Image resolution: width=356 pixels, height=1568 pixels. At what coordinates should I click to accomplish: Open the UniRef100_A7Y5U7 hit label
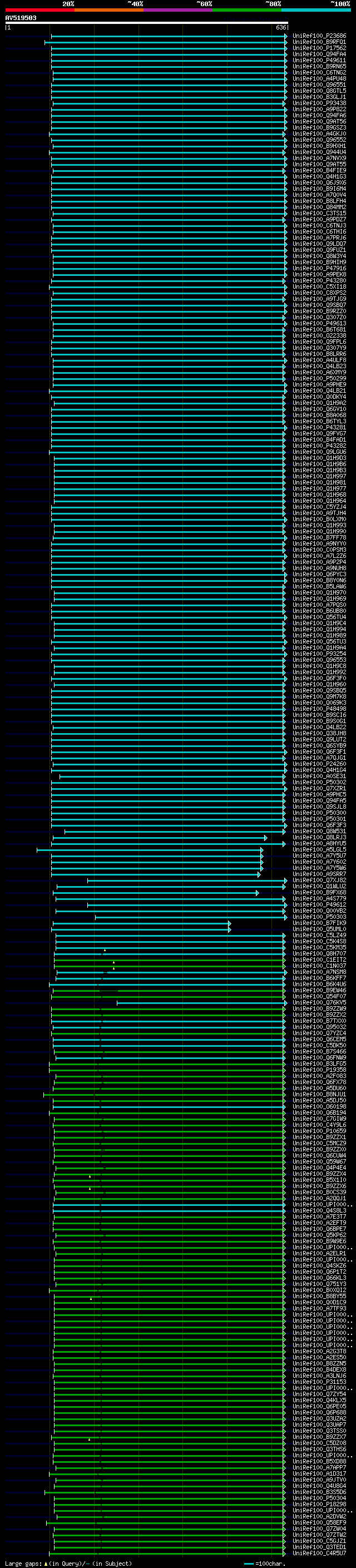[319, 856]
